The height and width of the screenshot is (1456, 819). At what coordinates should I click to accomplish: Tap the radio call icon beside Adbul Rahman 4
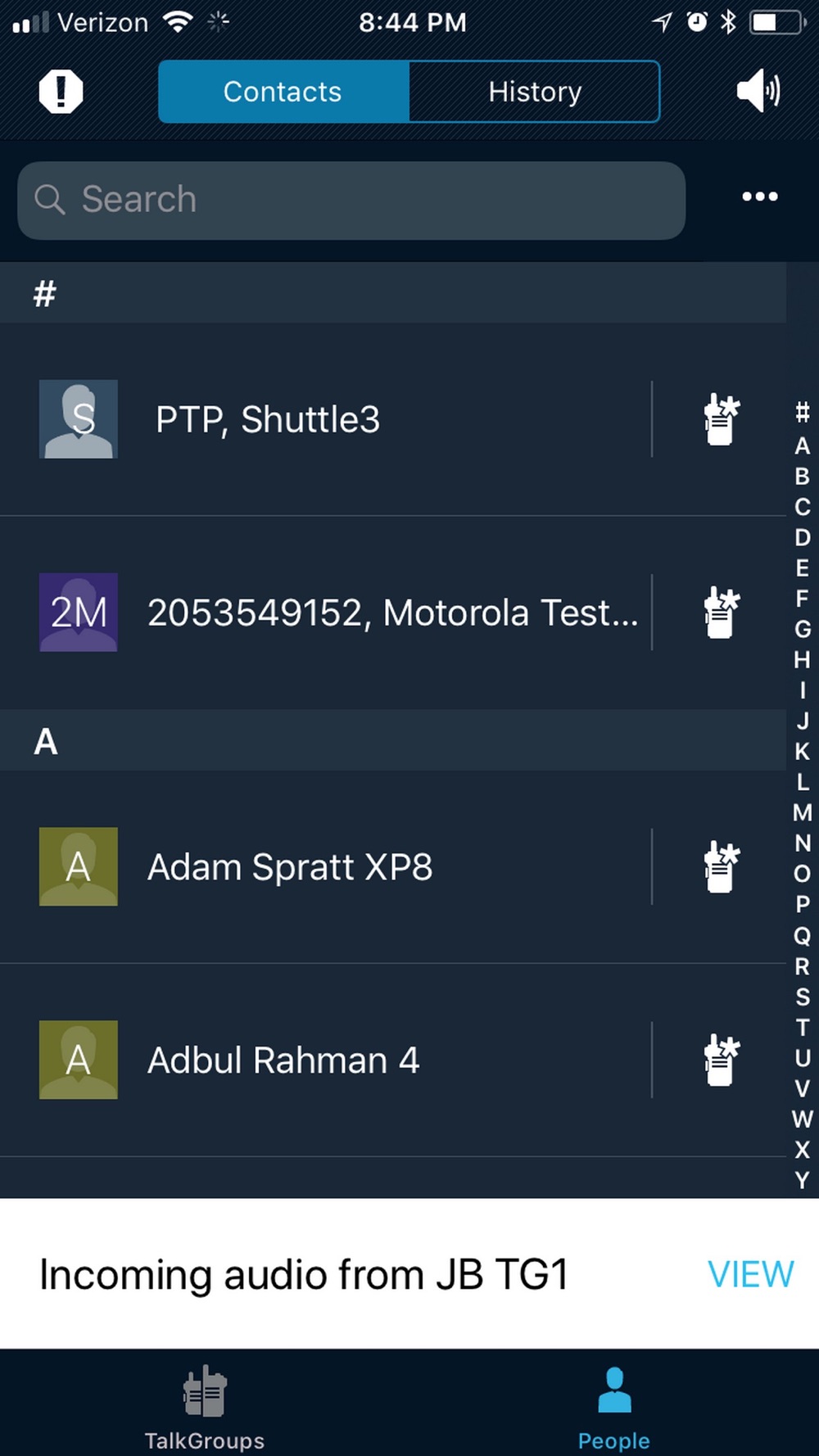(x=722, y=1060)
